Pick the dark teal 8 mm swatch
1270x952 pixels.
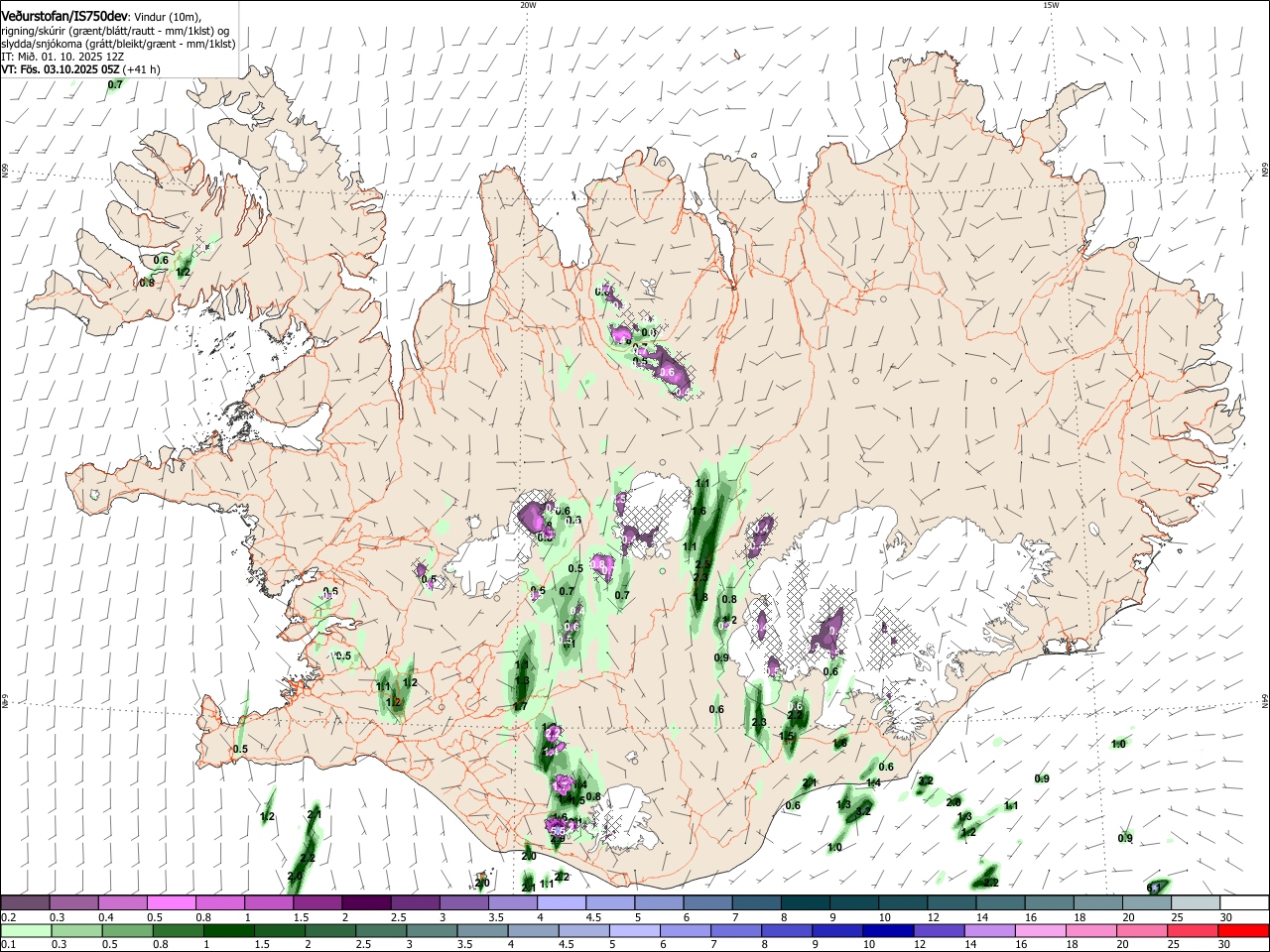pos(805,902)
